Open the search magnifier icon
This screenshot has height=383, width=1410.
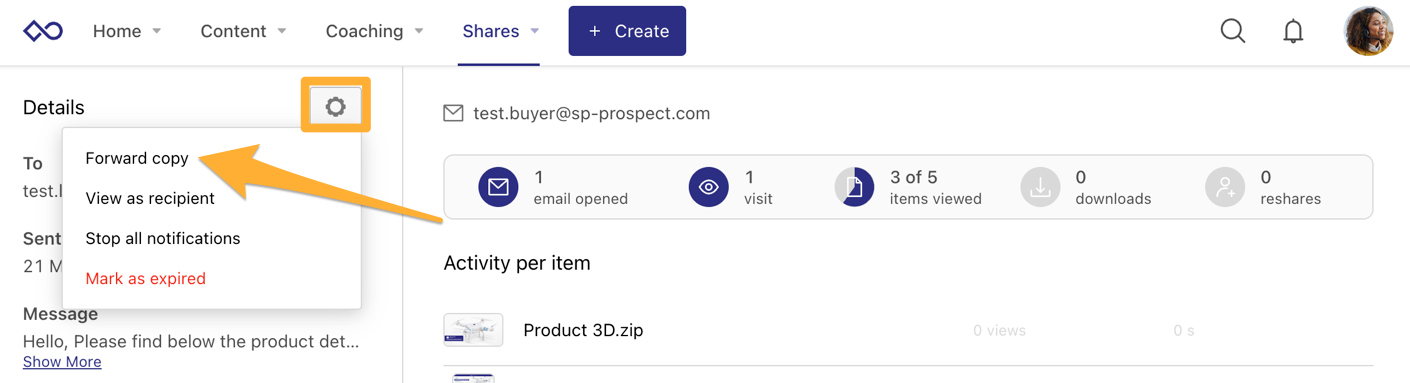click(1233, 31)
